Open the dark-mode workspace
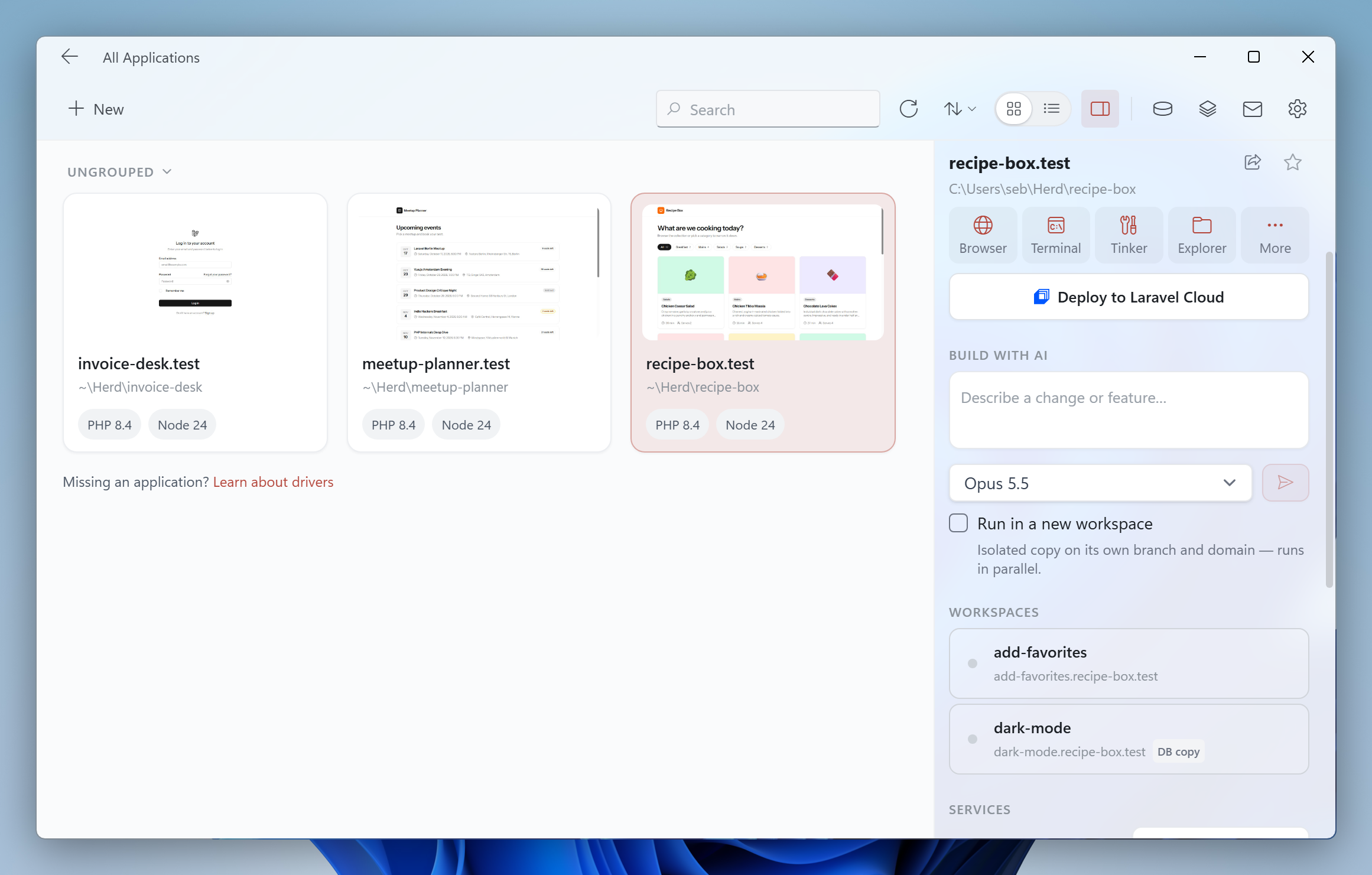This screenshot has width=1372, height=875. click(x=1129, y=739)
